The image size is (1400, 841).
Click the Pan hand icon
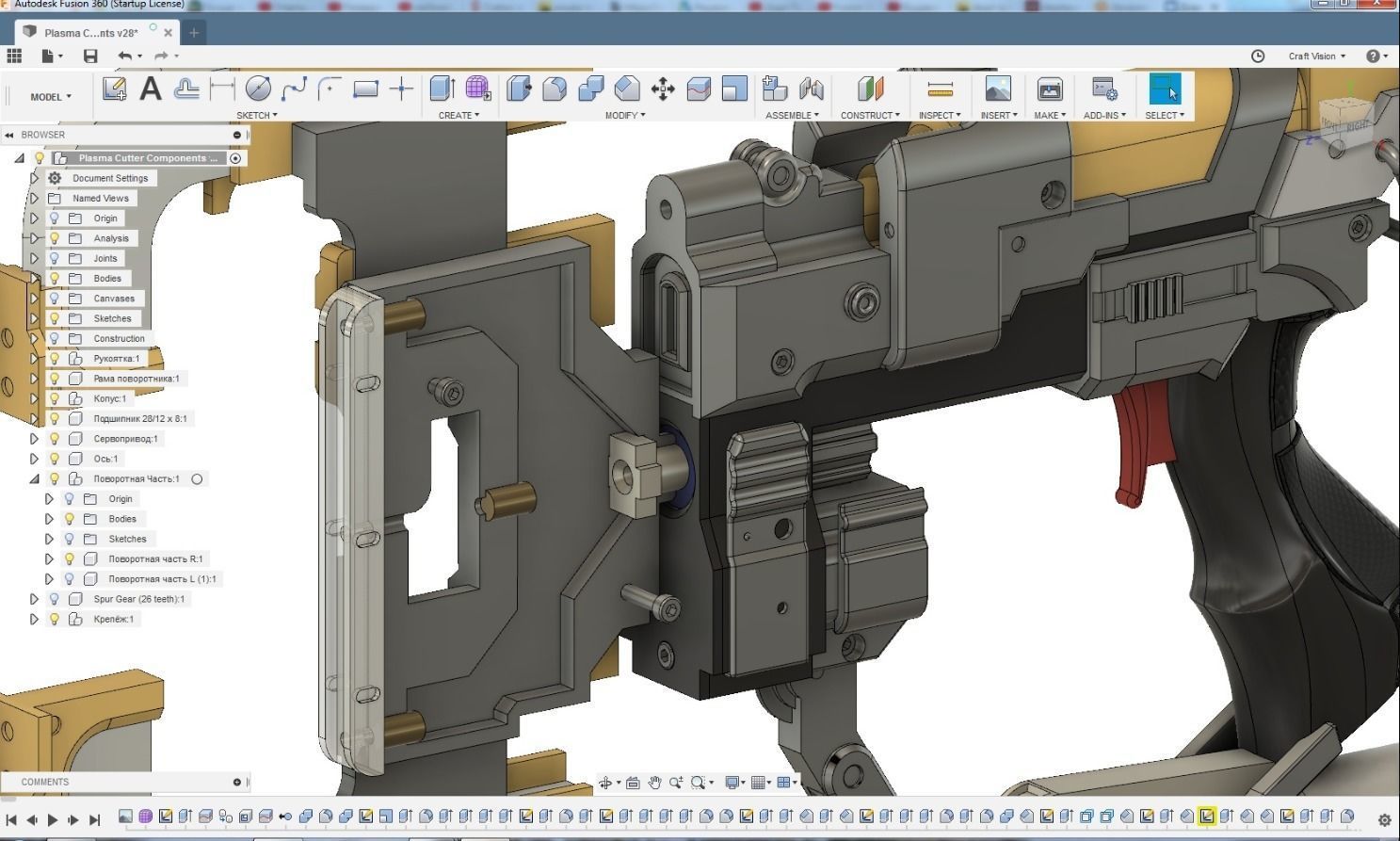[655, 783]
